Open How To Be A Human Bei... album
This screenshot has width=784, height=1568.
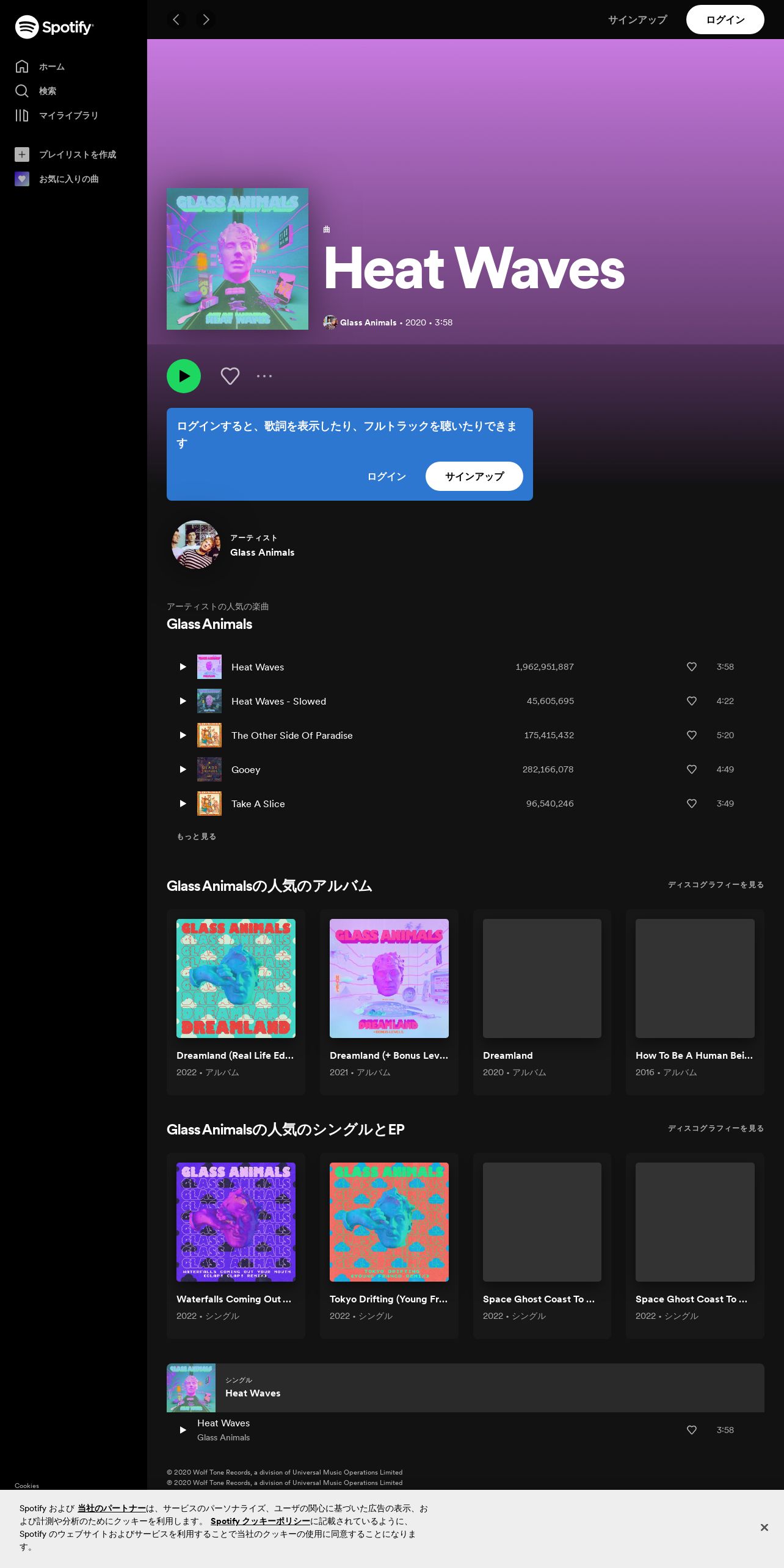pos(695,1002)
